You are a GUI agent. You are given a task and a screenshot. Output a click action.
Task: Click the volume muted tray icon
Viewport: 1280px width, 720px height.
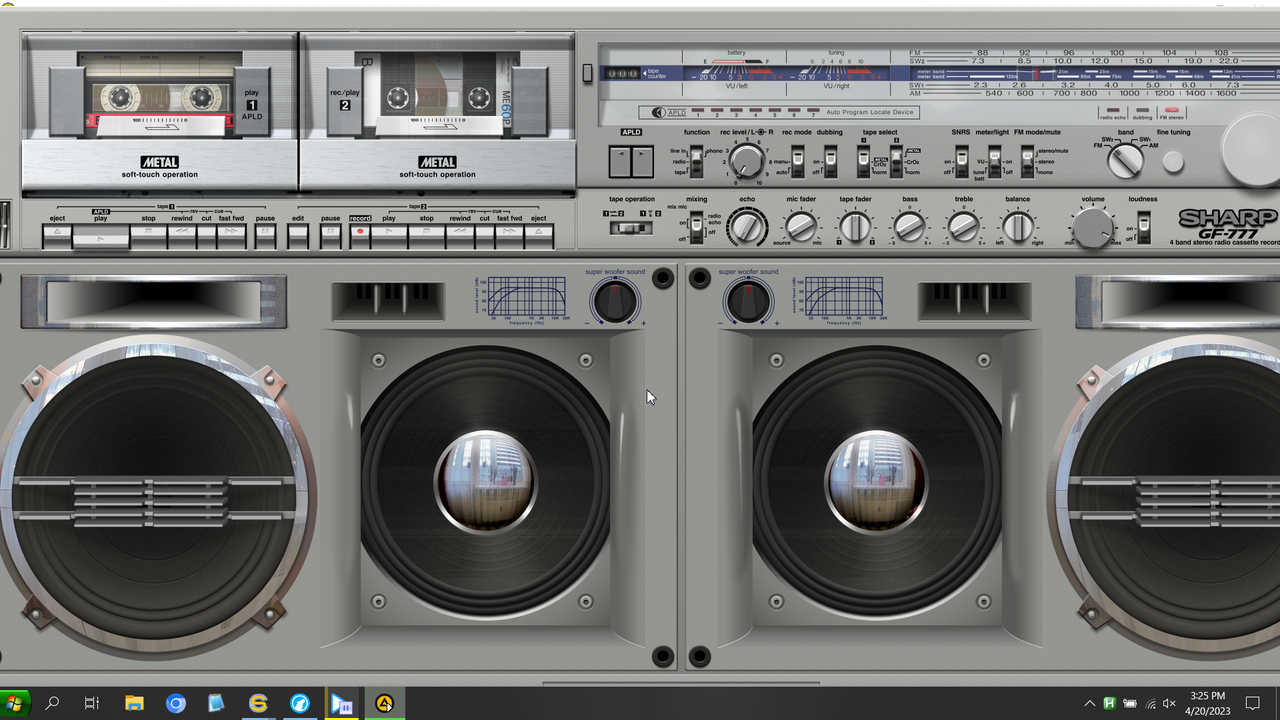[1169, 704]
